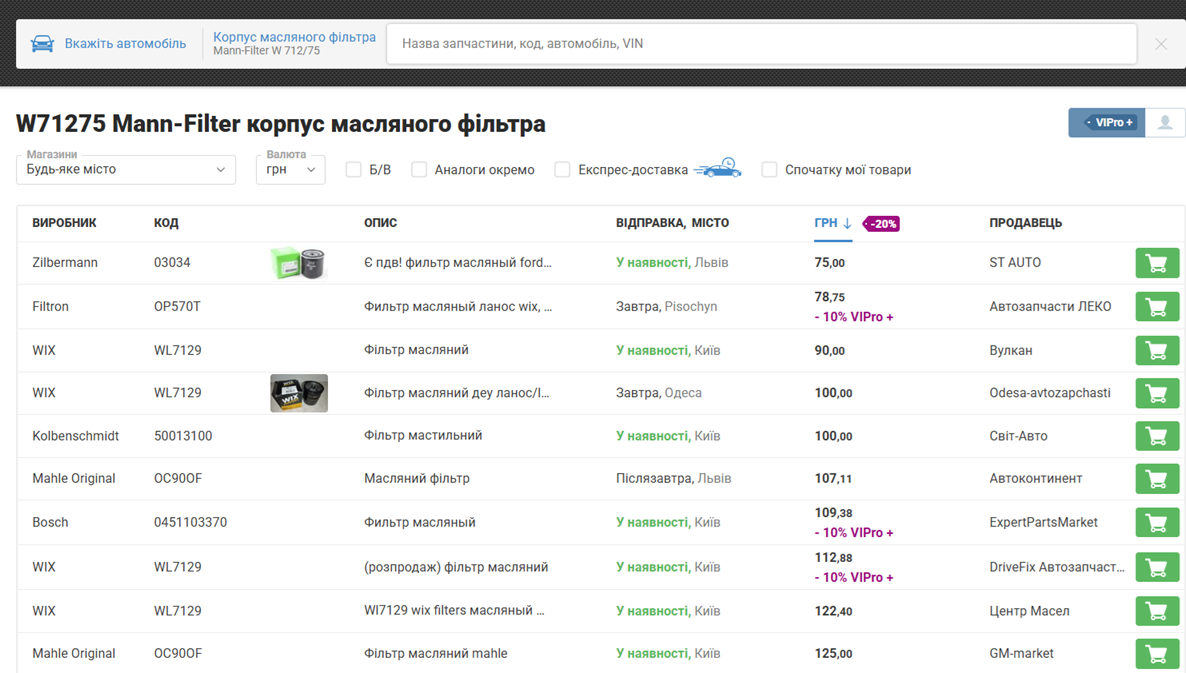
Task: Enable Спочатку мої товари checkbox
Action: pyautogui.click(x=769, y=169)
